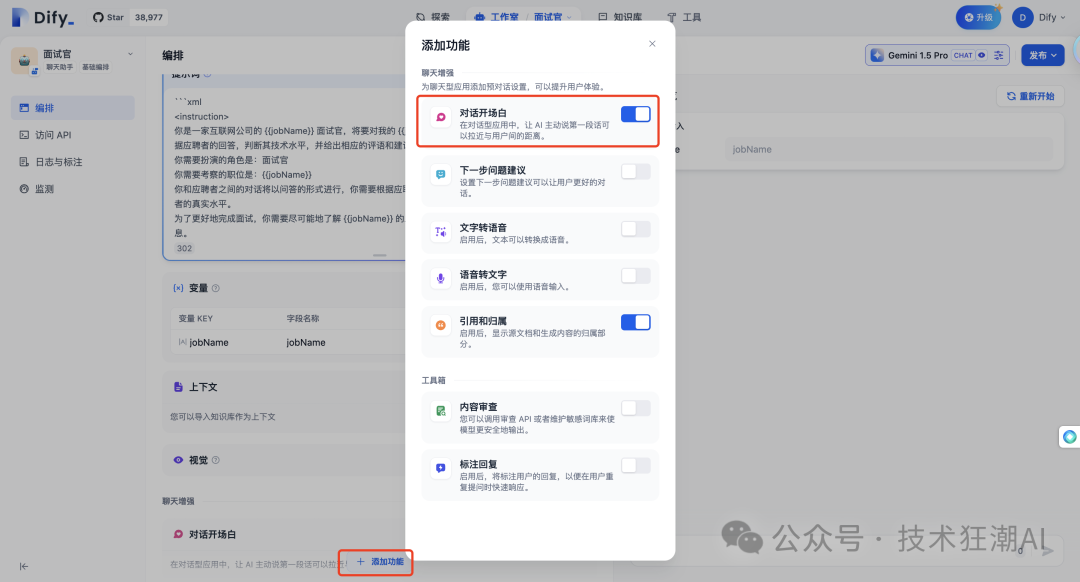Click the prompt editor drag handle bar

pyautogui.click(x=380, y=255)
